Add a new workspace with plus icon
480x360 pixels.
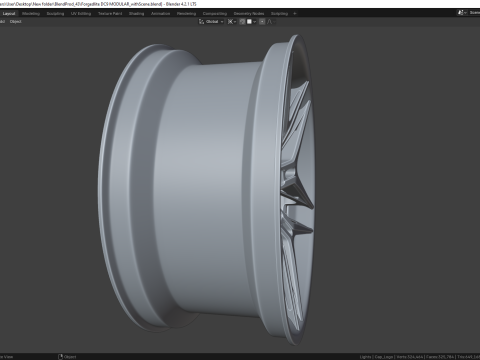click(295, 14)
